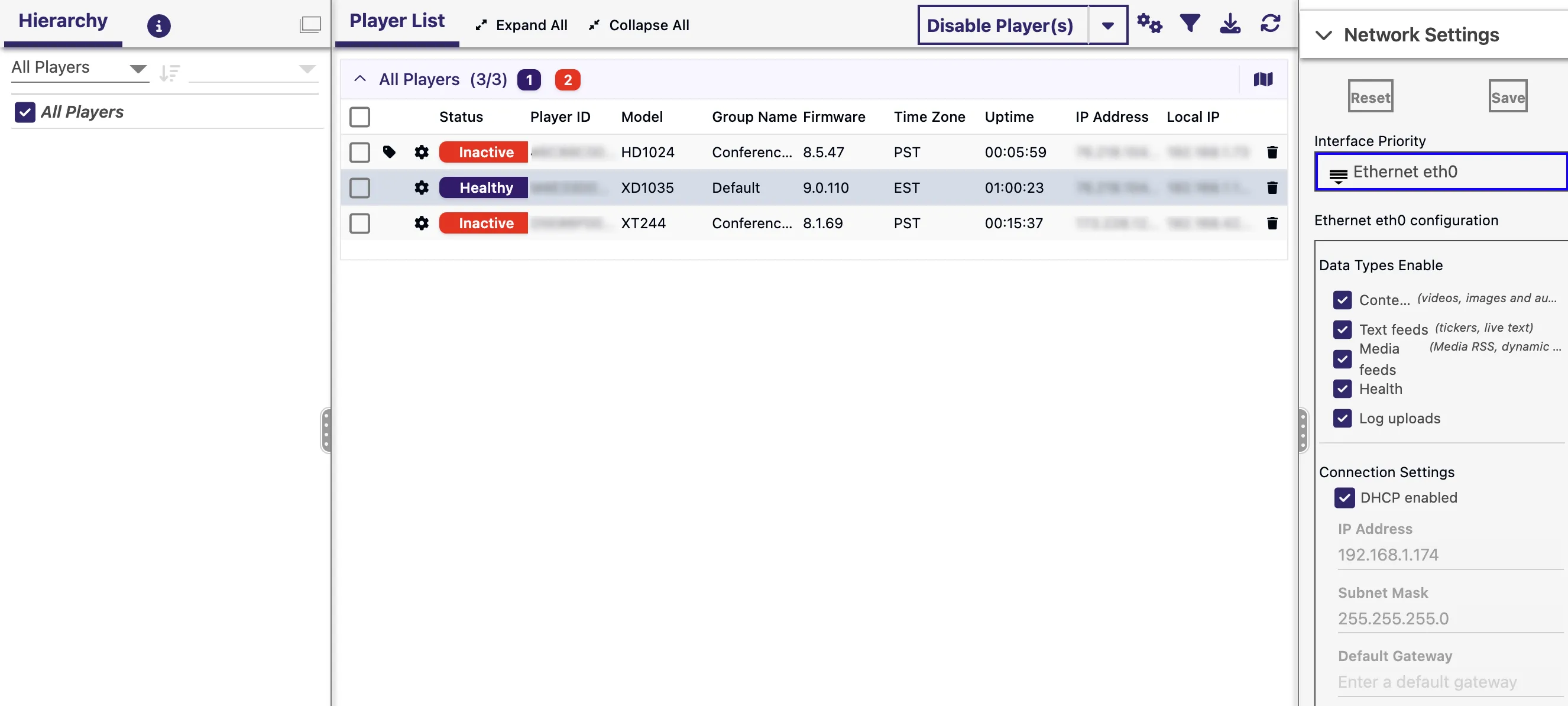Toggle Log uploads checkbox
Viewport: 1568px width, 706px height.
[1342, 418]
